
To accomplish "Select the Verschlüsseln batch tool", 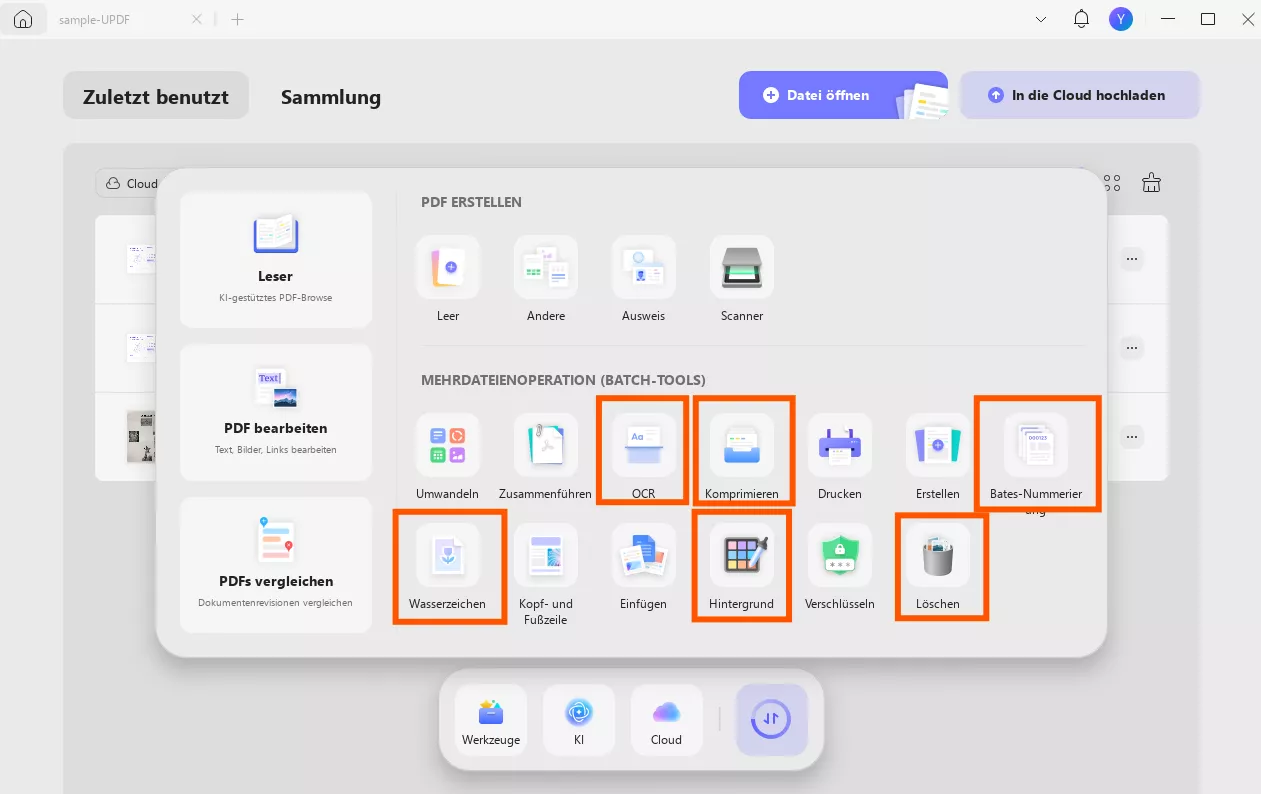I will (840, 555).
